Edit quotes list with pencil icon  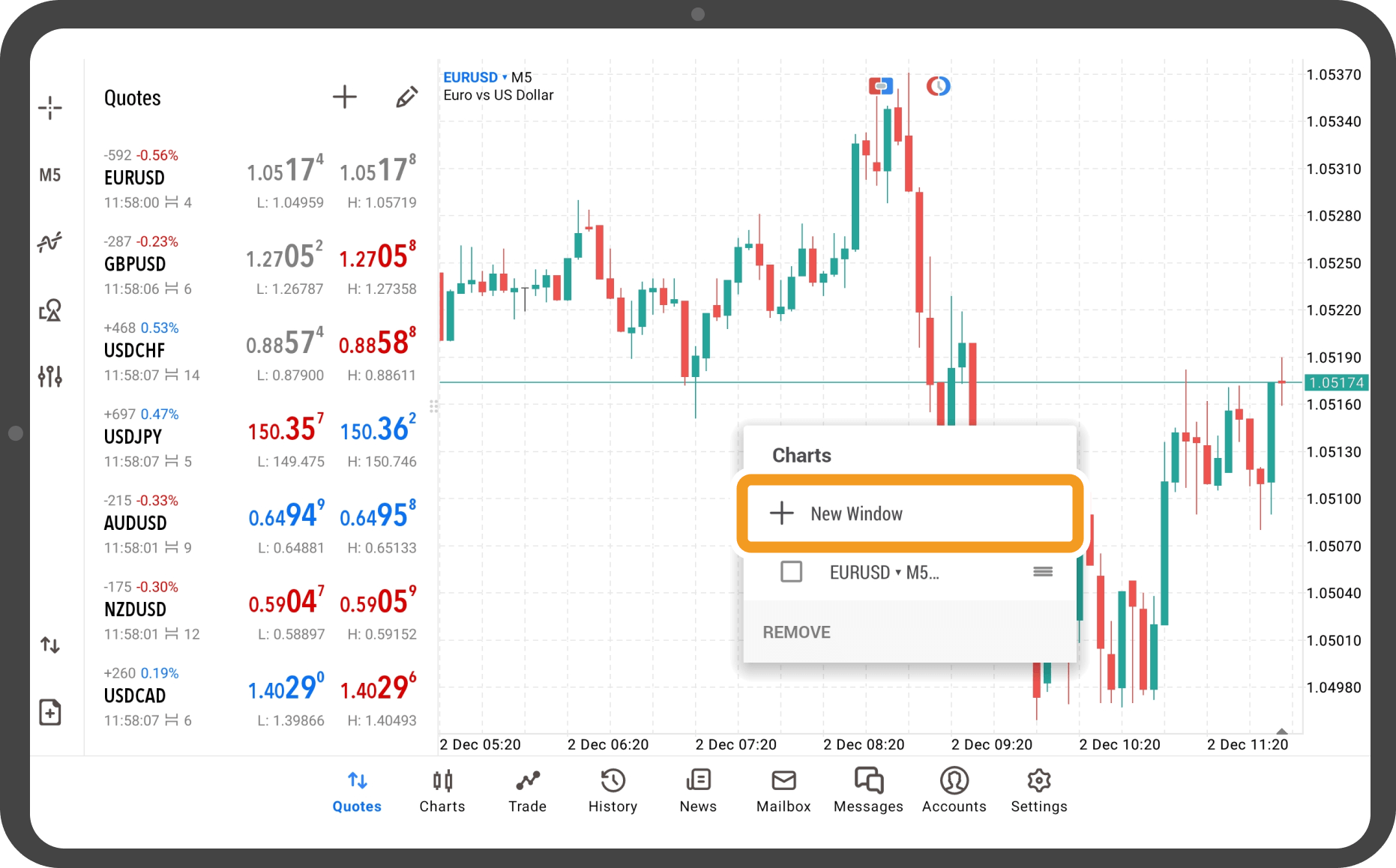(406, 97)
